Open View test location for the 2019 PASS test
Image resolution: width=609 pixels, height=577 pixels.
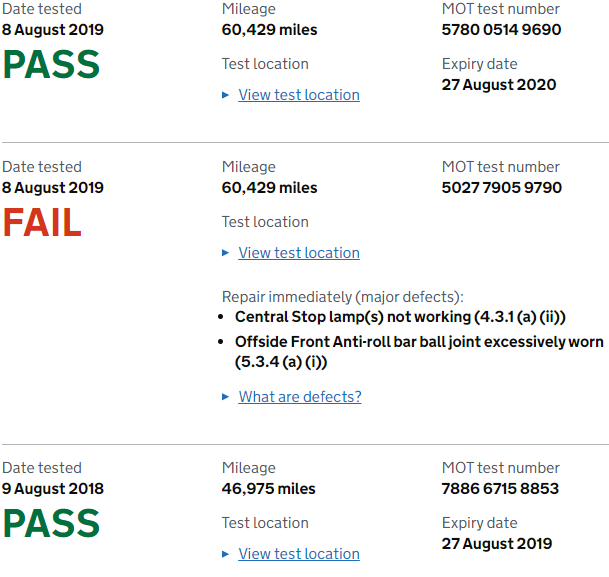coord(299,95)
